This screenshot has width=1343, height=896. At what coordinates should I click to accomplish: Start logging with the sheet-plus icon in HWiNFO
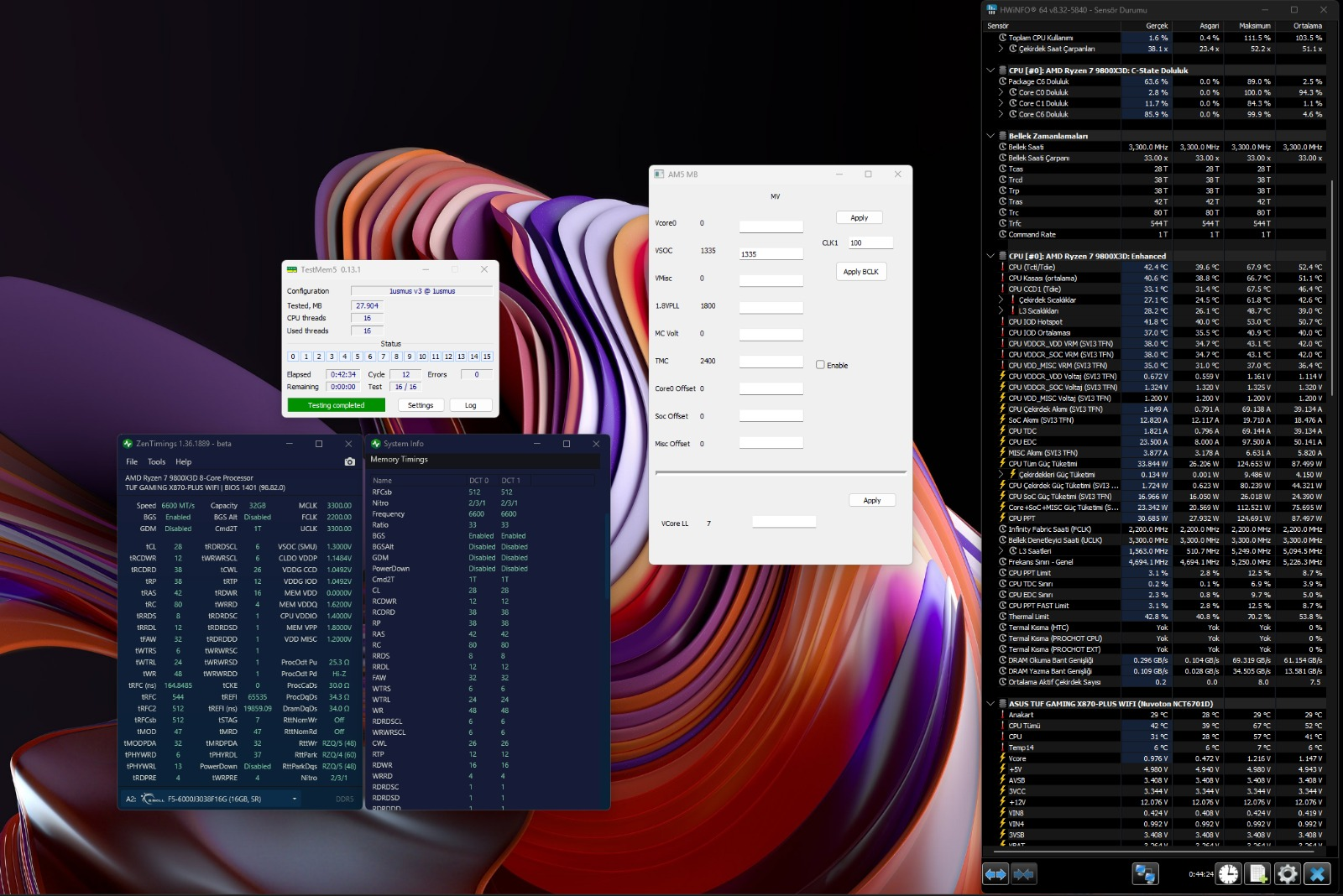tap(1258, 874)
